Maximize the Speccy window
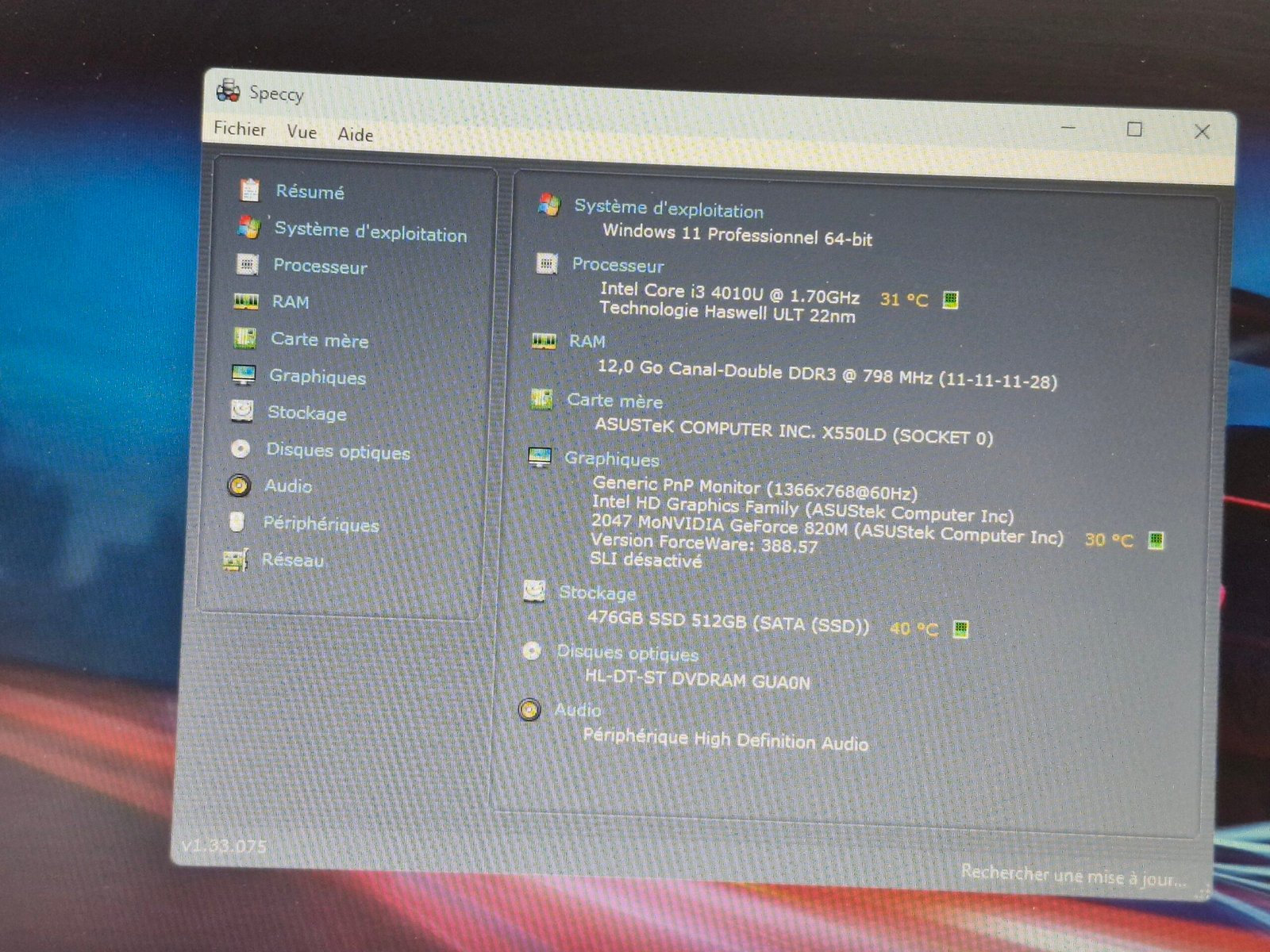Image resolution: width=1270 pixels, height=952 pixels. (1135, 129)
